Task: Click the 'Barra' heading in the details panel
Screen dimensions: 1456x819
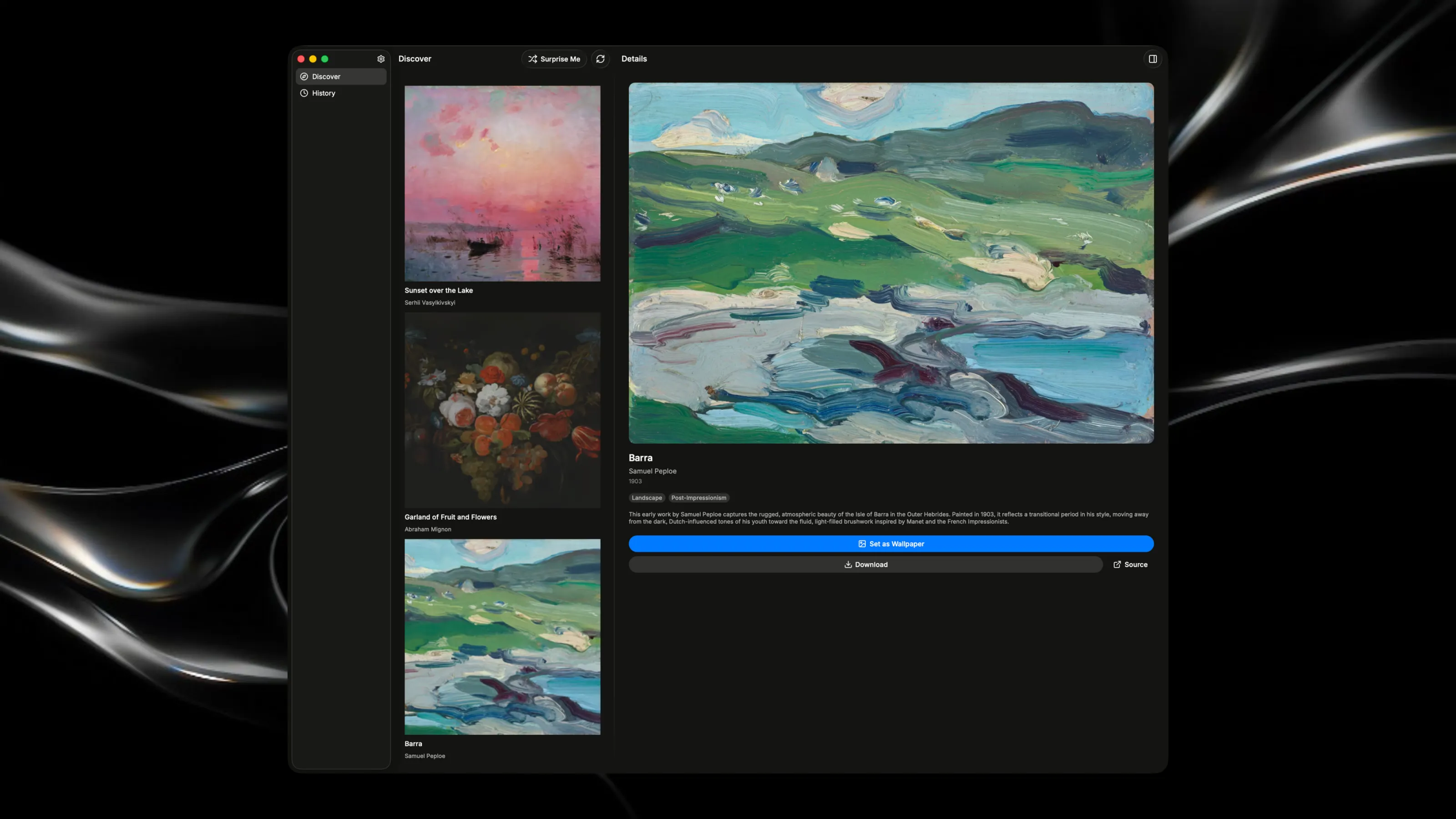Action: pos(640,458)
